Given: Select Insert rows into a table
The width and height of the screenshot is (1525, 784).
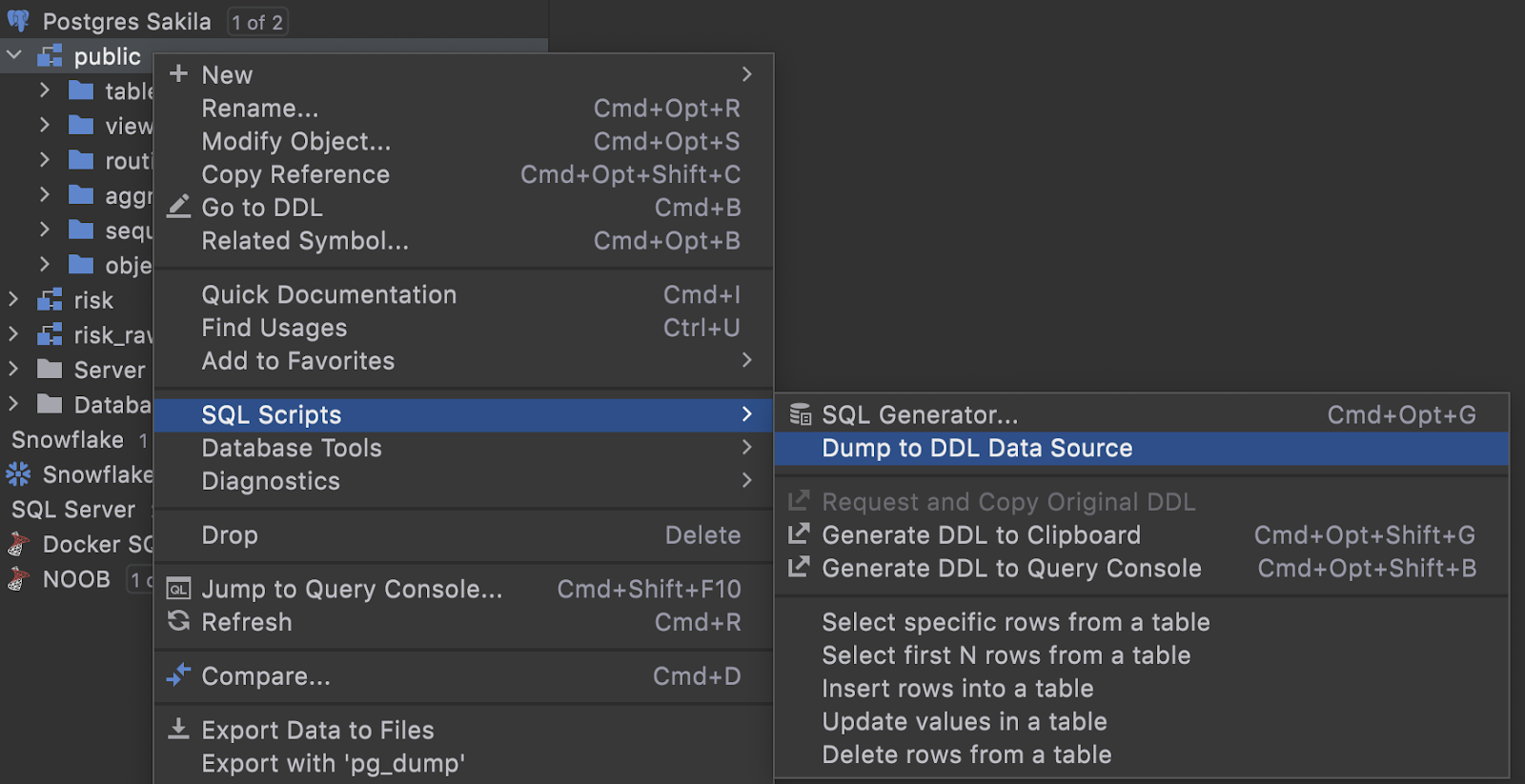Looking at the screenshot, I should point(957,688).
